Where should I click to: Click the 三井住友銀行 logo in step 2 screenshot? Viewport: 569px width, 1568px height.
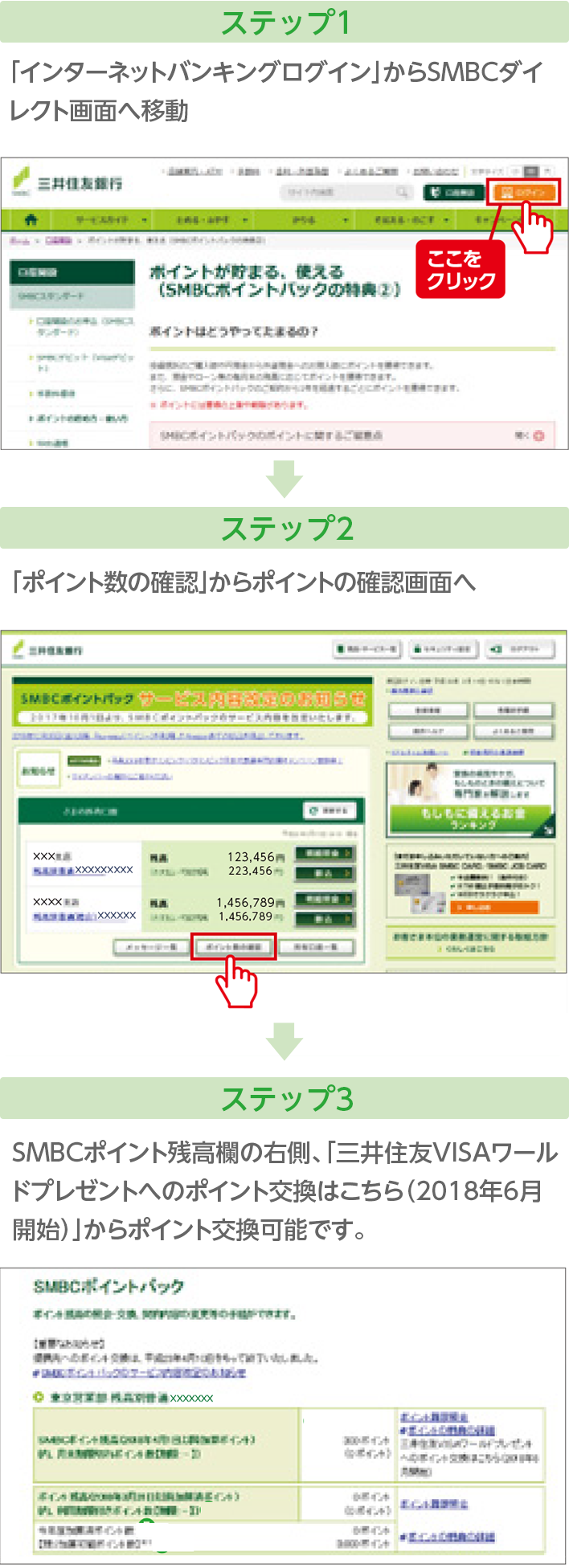coord(47,650)
